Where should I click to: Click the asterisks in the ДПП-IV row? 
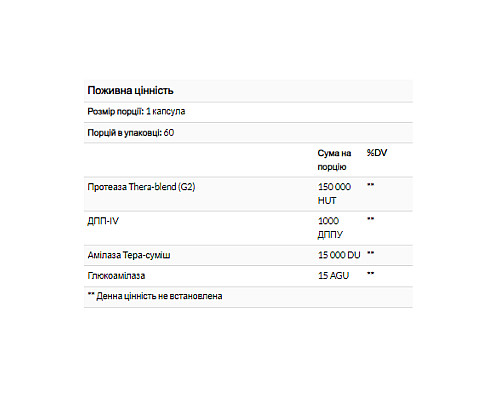[x=370, y=219]
